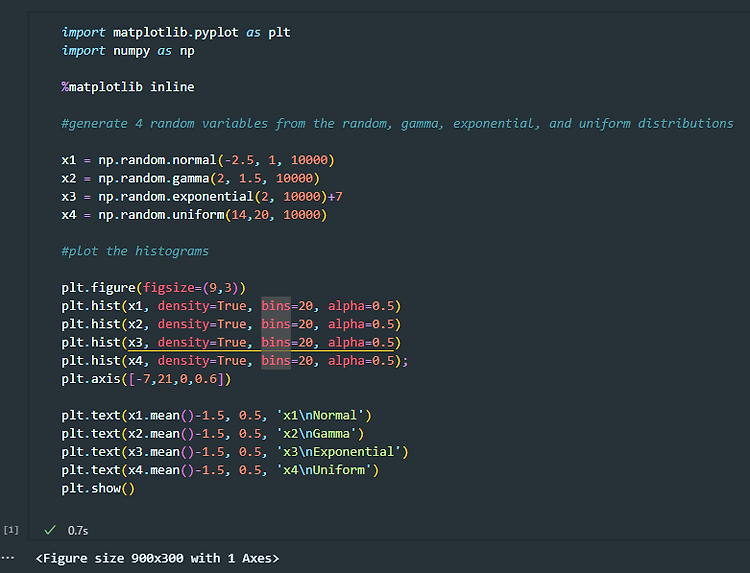Viewport: 750px width, 573px height.
Task: Click the x3 np.random.exponential assignment line
Action: pos(201,196)
